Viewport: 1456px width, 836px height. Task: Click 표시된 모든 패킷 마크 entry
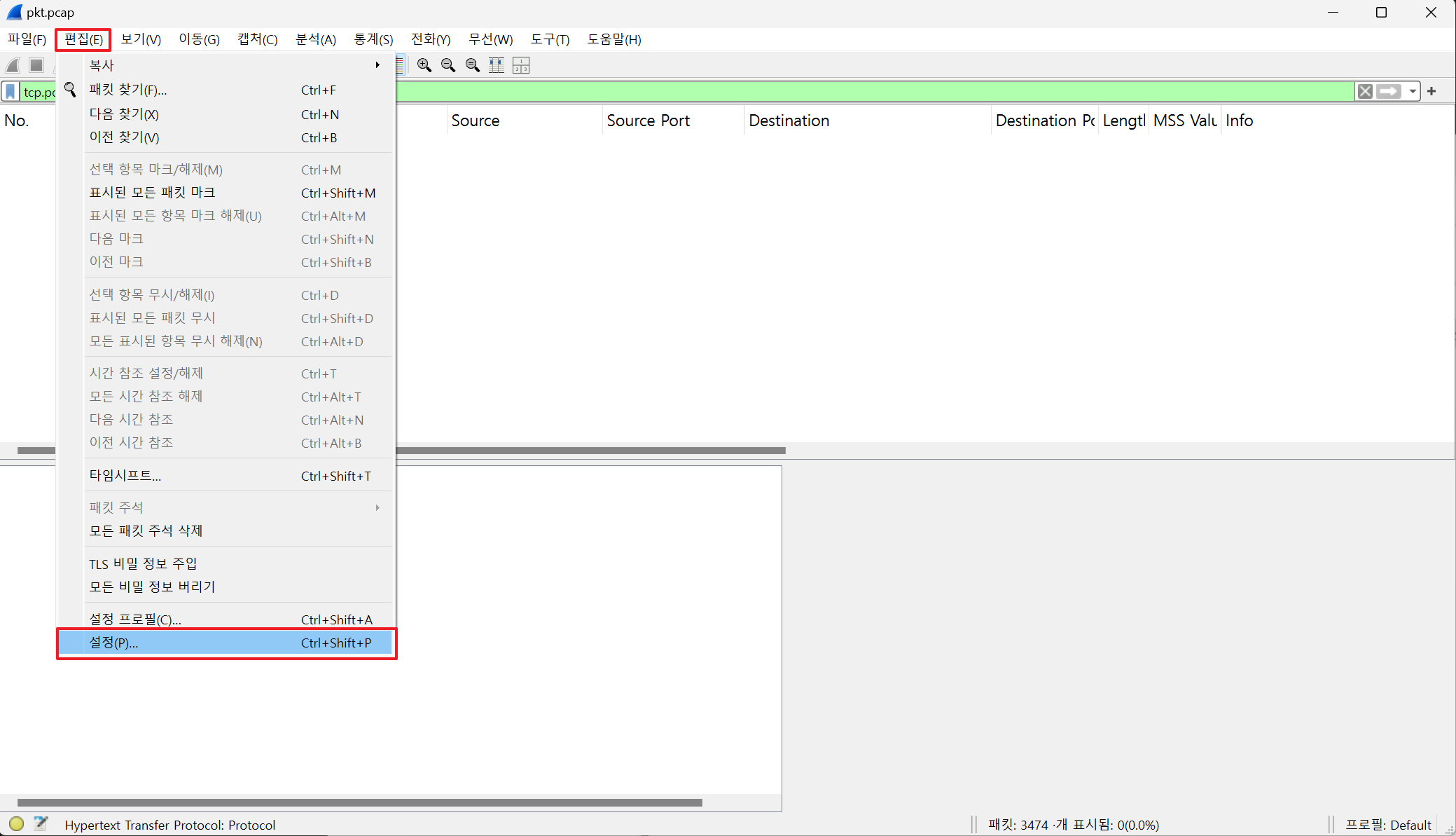[152, 193]
